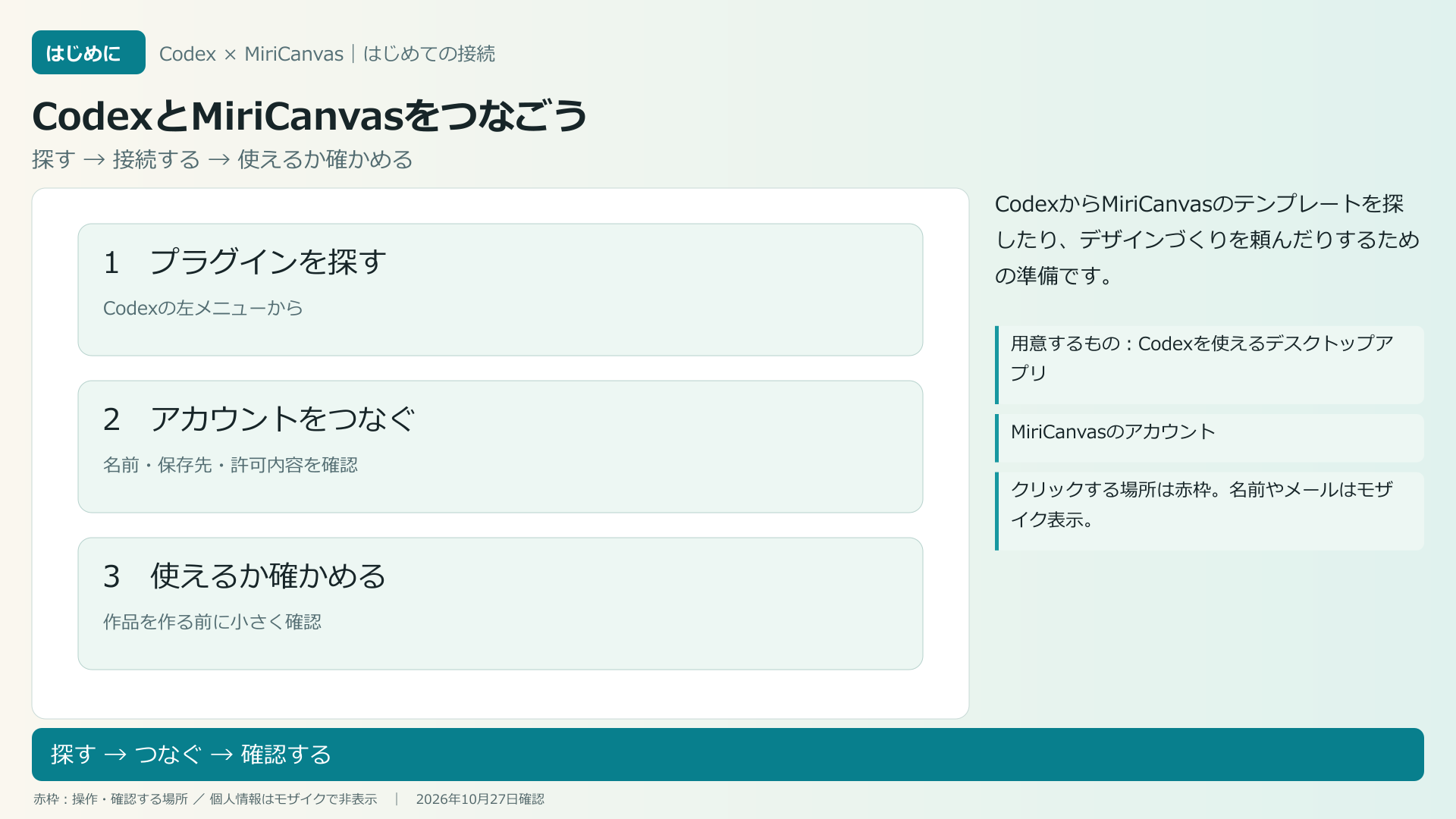The image size is (1456, 819).
Task: Open step card '2 アカウントをつなぐ'
Action: coord(500,447)
